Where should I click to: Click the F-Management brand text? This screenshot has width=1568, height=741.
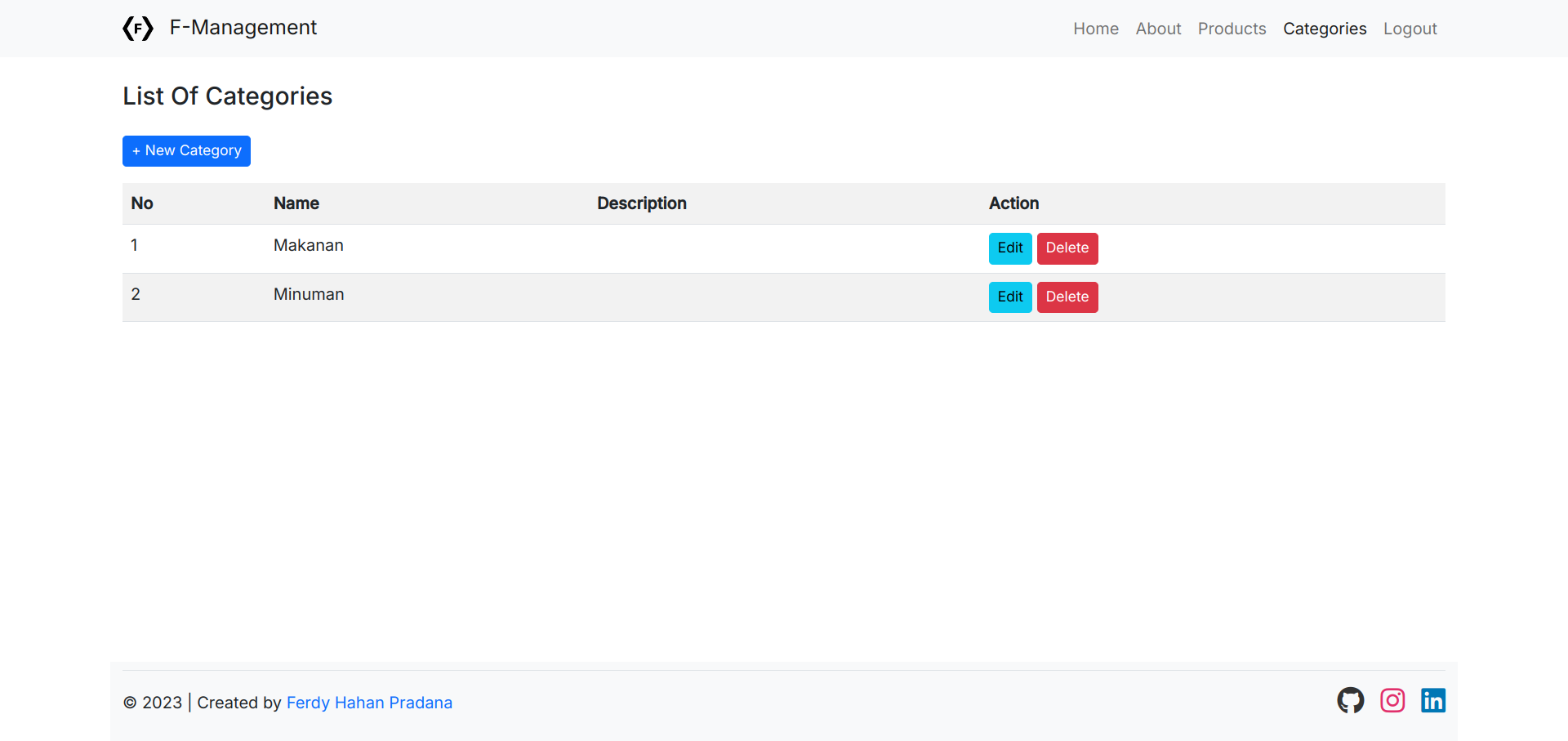(x=243, y=28)
